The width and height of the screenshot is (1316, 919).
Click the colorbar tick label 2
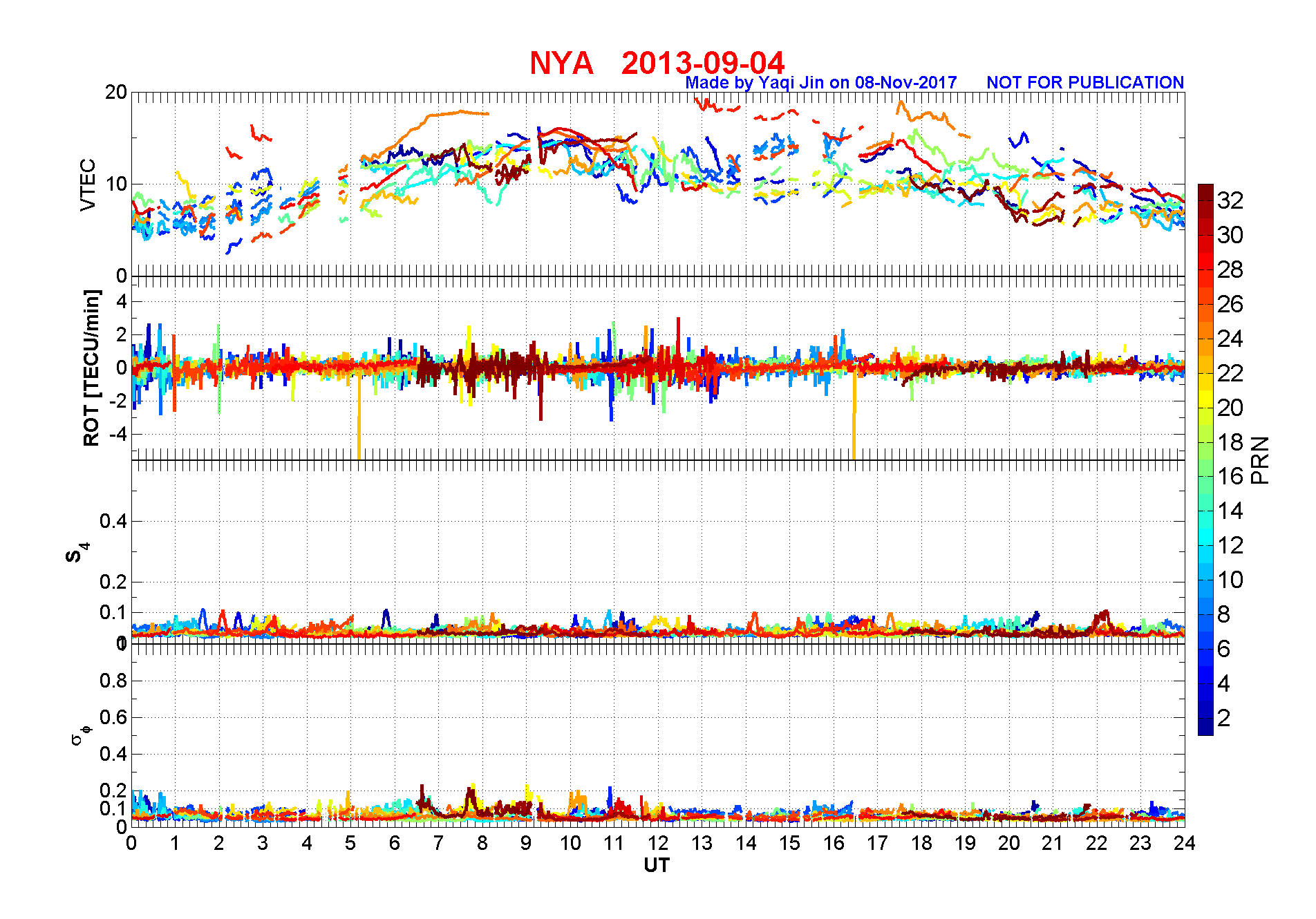[x=1223, y=718]
